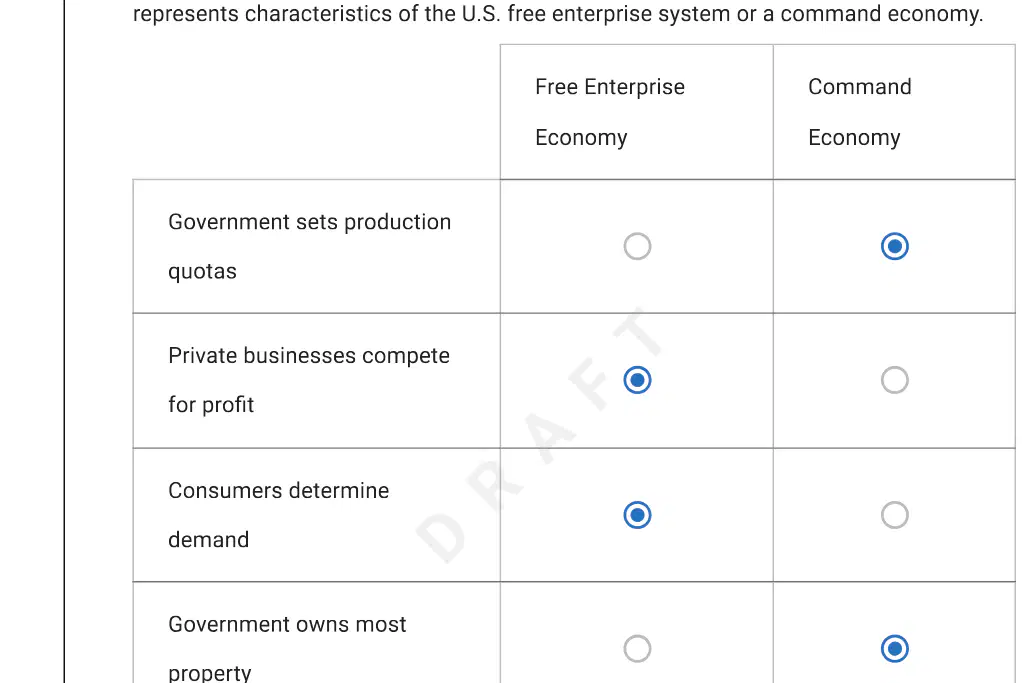Select Command Economy for Private businesses compete

[x=894, y=380]
